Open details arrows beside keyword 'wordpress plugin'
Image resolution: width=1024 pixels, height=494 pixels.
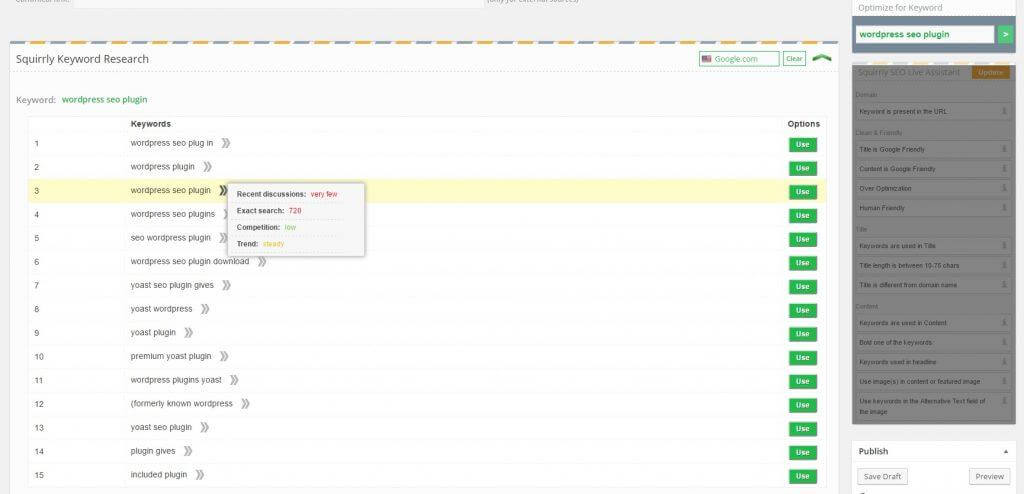tap(207, 167)
